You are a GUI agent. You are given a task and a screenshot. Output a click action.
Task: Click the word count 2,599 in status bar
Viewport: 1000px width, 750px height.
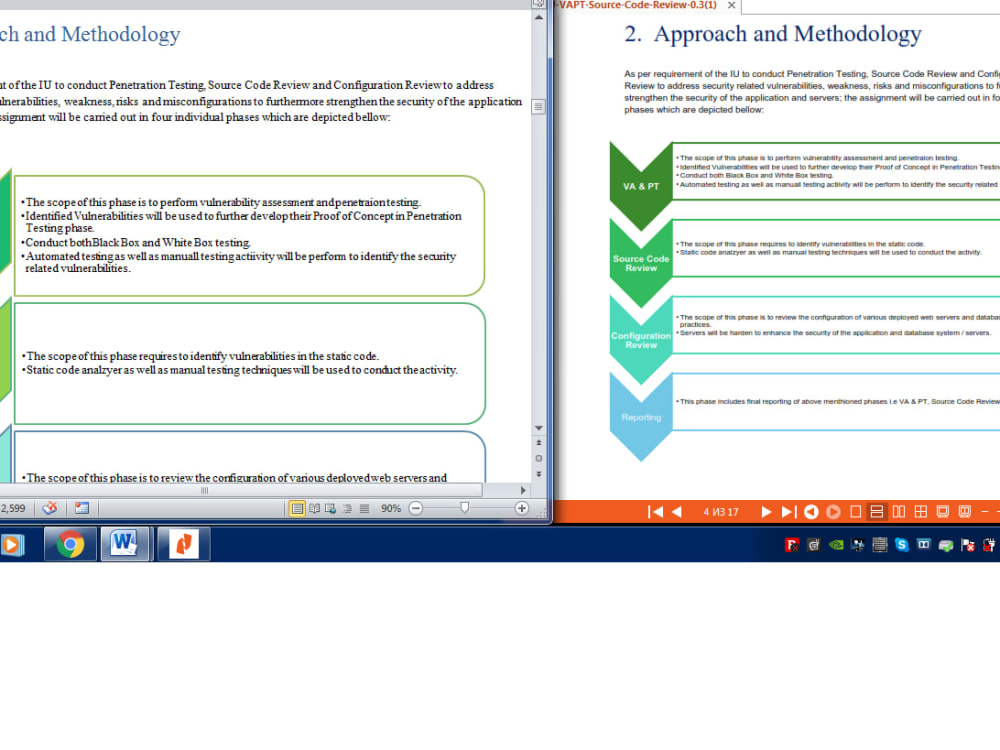13,508
